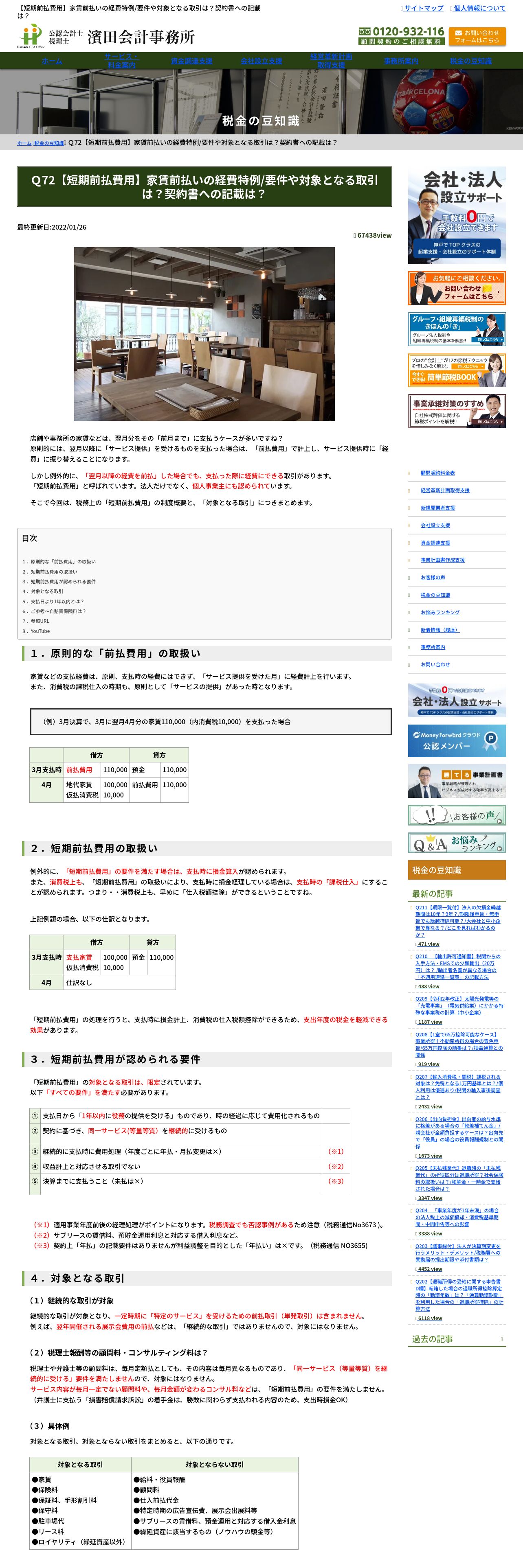
Task: Jump to contents item 2 短期前払費用の取扱い
Action: 50,572
